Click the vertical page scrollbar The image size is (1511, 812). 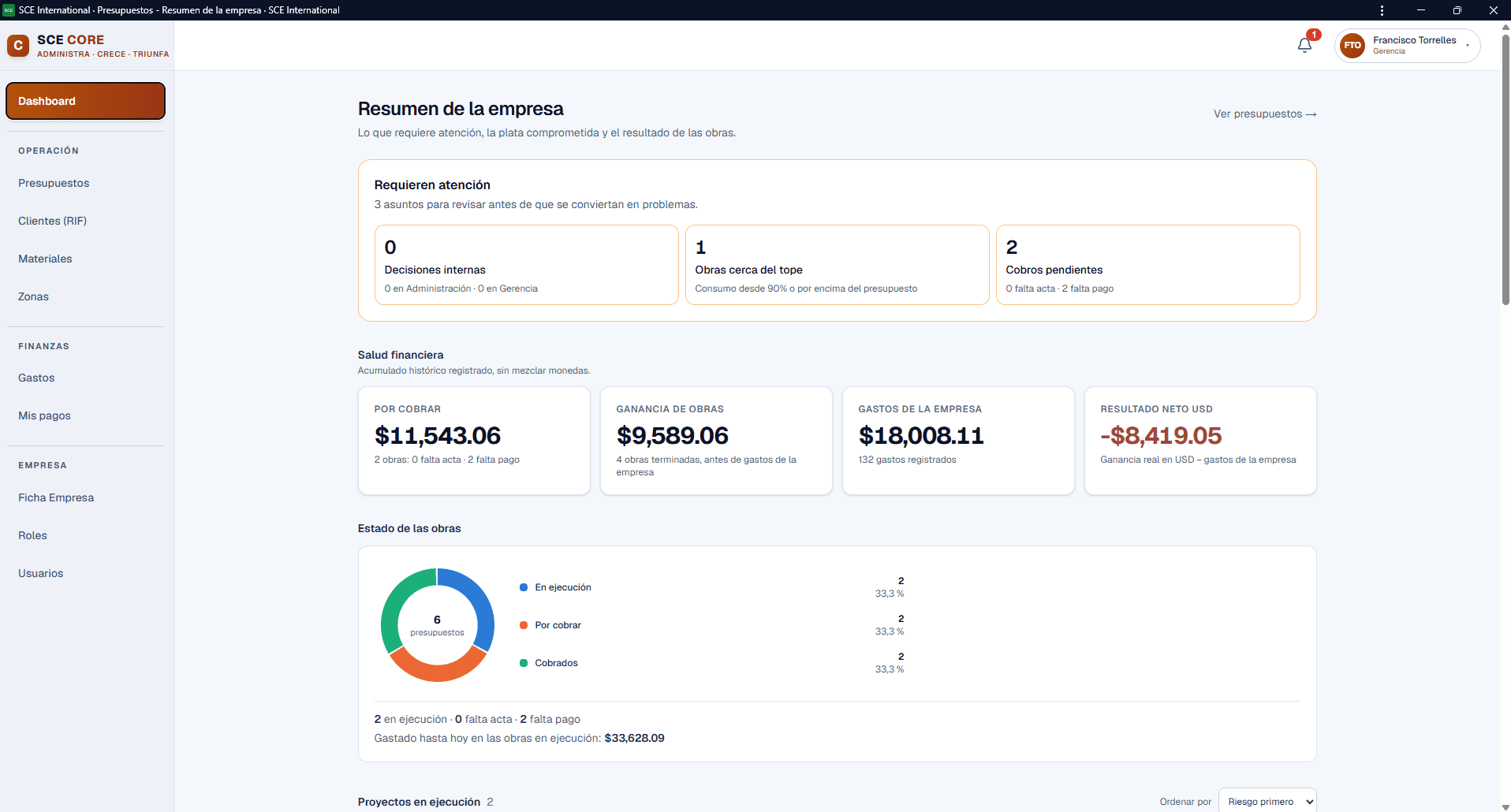click(x=1505, y=169)
